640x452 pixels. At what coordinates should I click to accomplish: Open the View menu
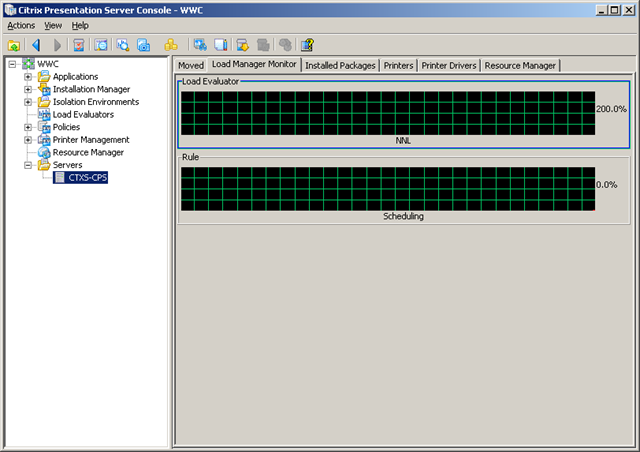point(53,25)
